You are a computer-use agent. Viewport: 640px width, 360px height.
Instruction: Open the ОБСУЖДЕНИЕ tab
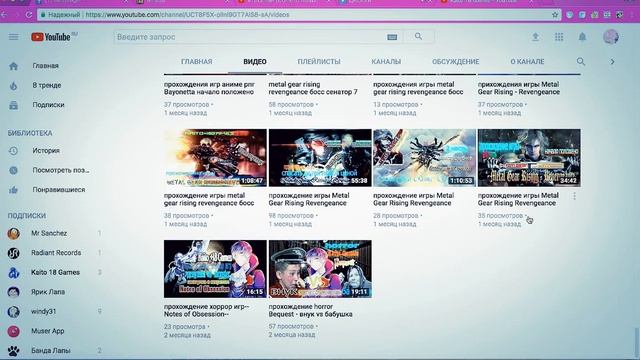456,62
